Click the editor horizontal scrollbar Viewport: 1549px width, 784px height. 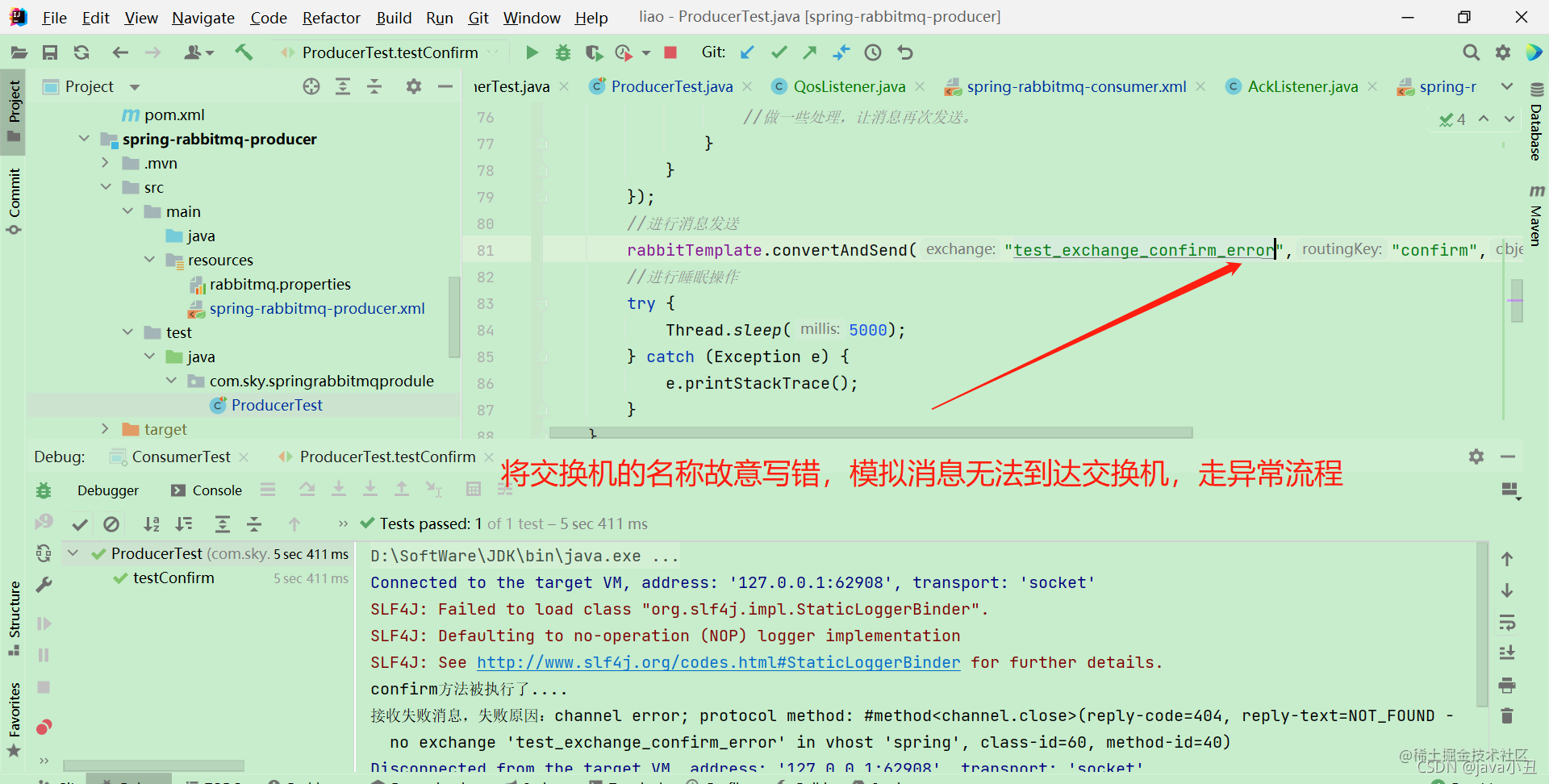(x=871, y=433)
